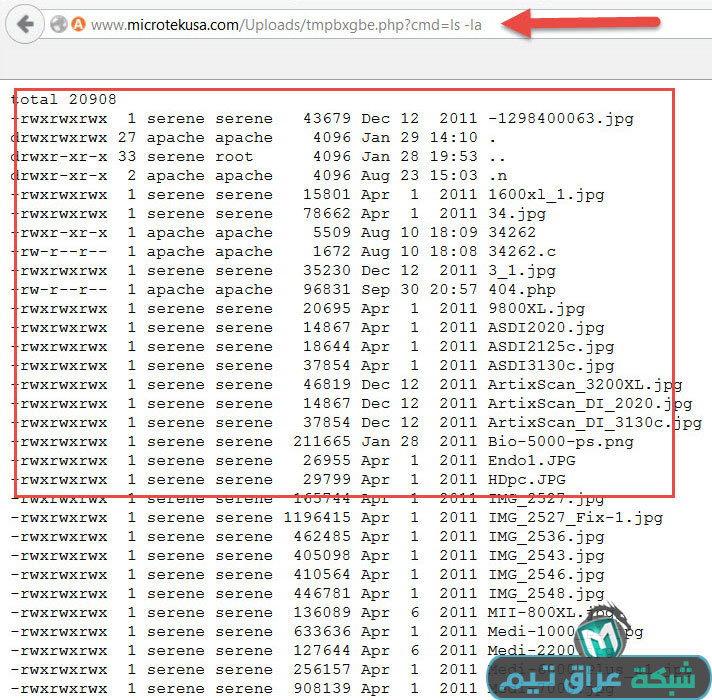Select file name 'ASDI2125c.jpg'

click(551, 347)
